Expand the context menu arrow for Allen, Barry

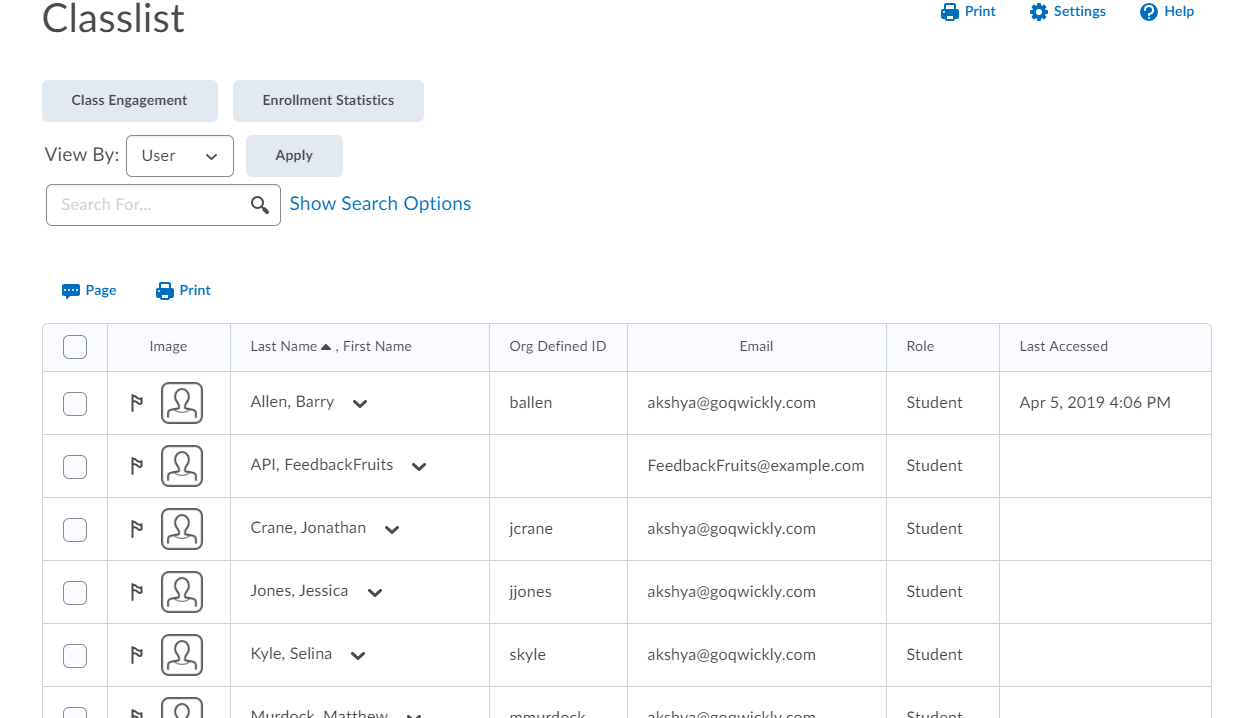tap(360, 404)
